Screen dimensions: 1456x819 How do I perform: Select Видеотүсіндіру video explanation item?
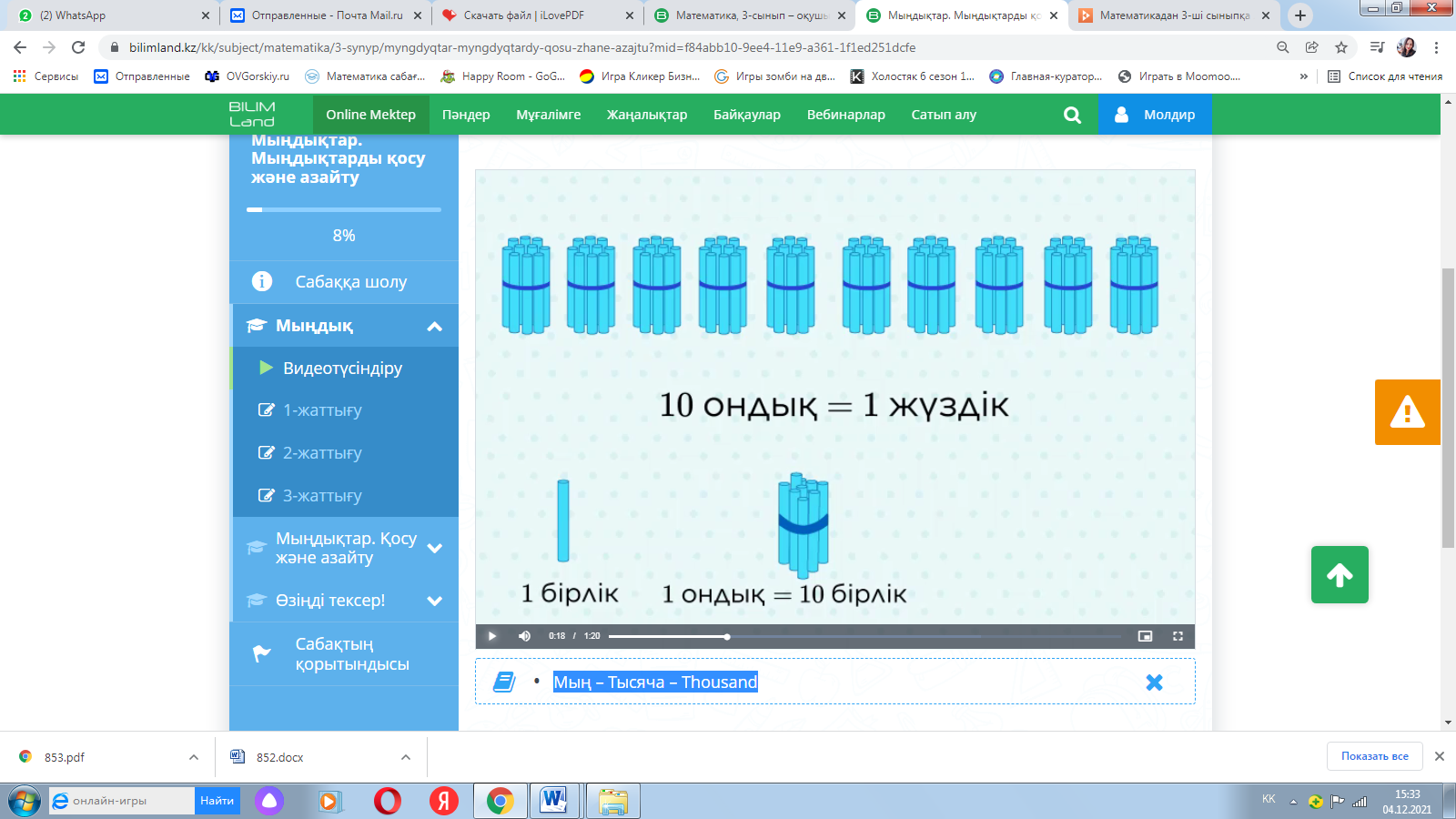[346, 369]
